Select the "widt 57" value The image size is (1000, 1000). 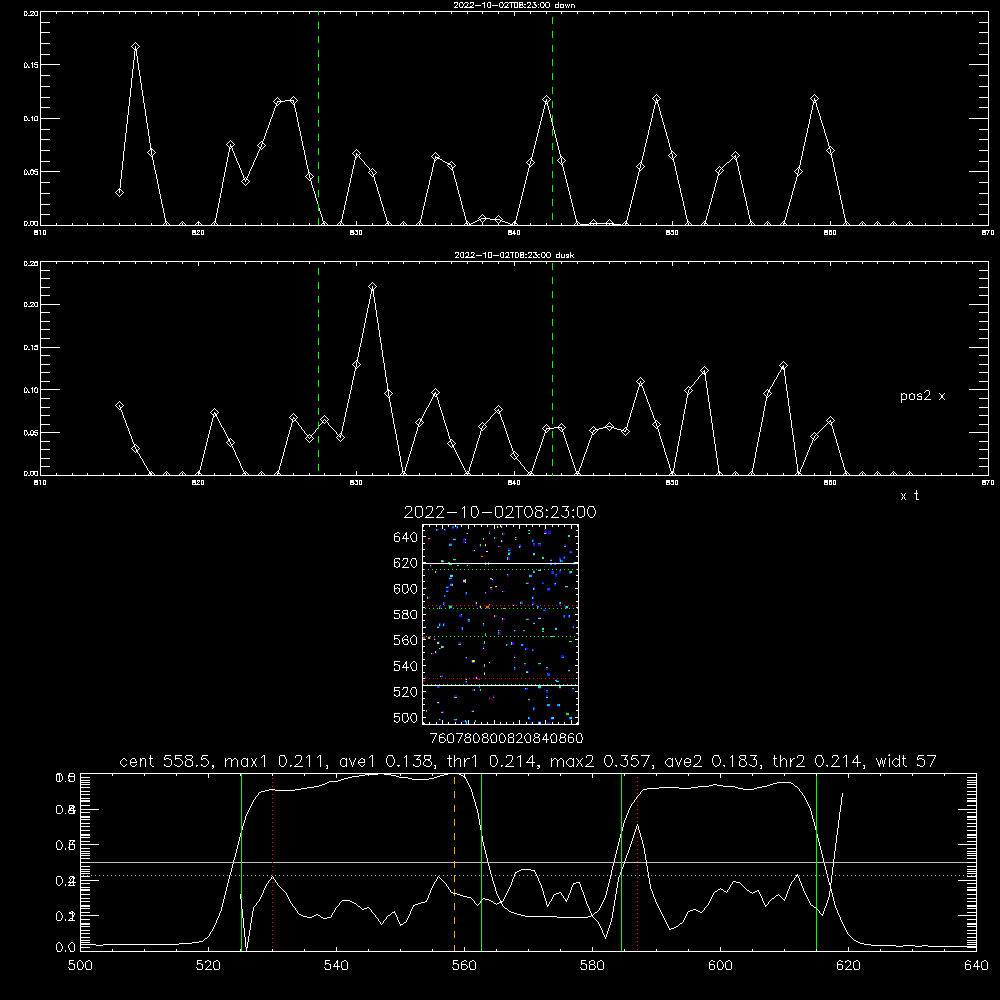pyautogui.click(x=906, y=761)
